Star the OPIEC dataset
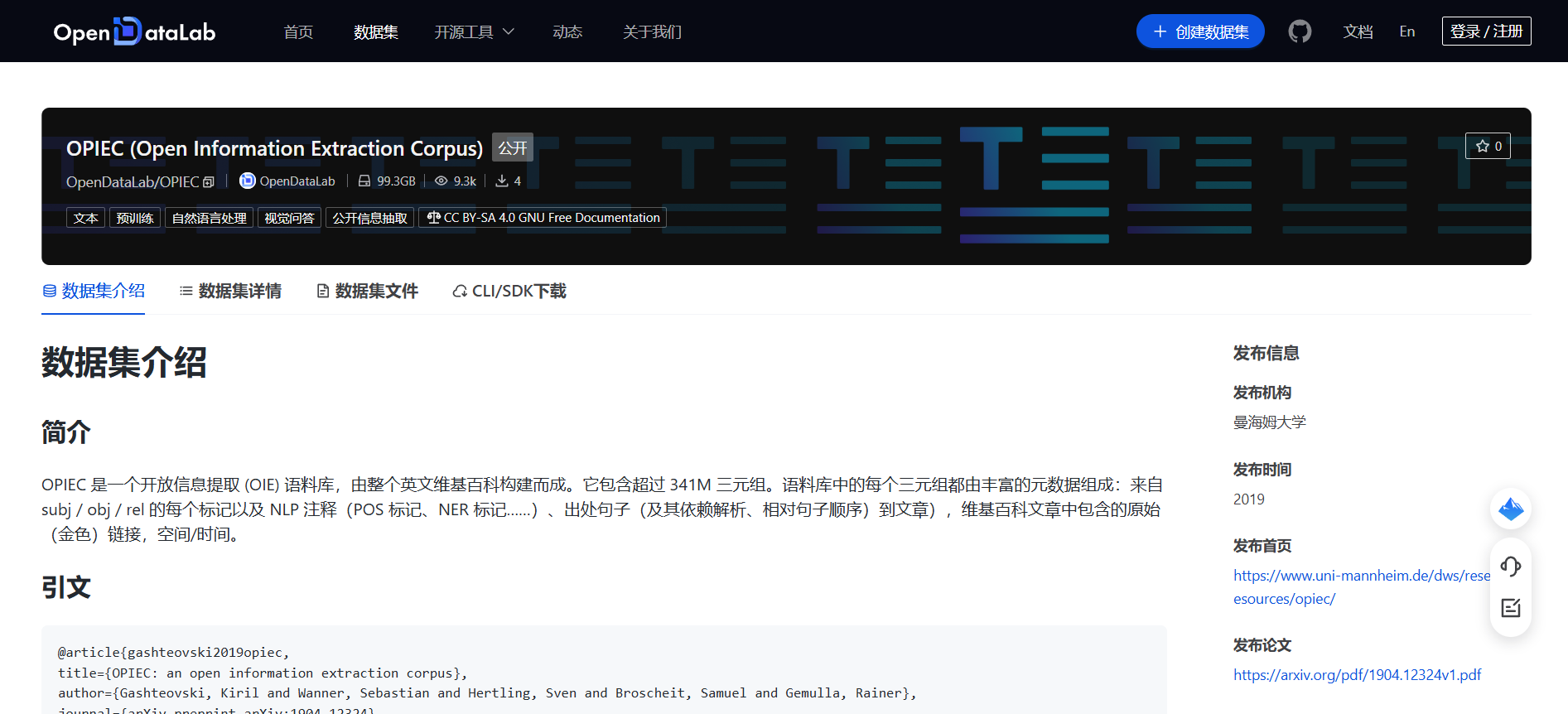 click(1488, 146)
